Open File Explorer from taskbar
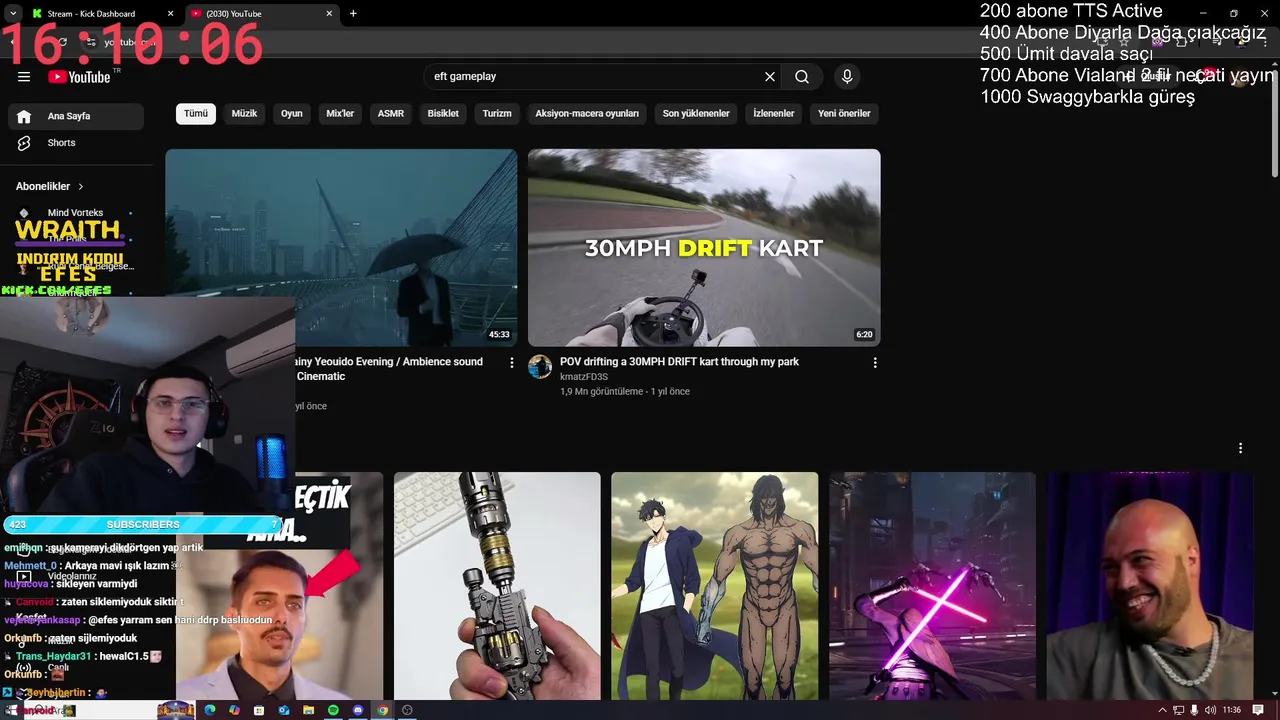This screenshot has height=720, width=1280. click(x=308, y=710)
